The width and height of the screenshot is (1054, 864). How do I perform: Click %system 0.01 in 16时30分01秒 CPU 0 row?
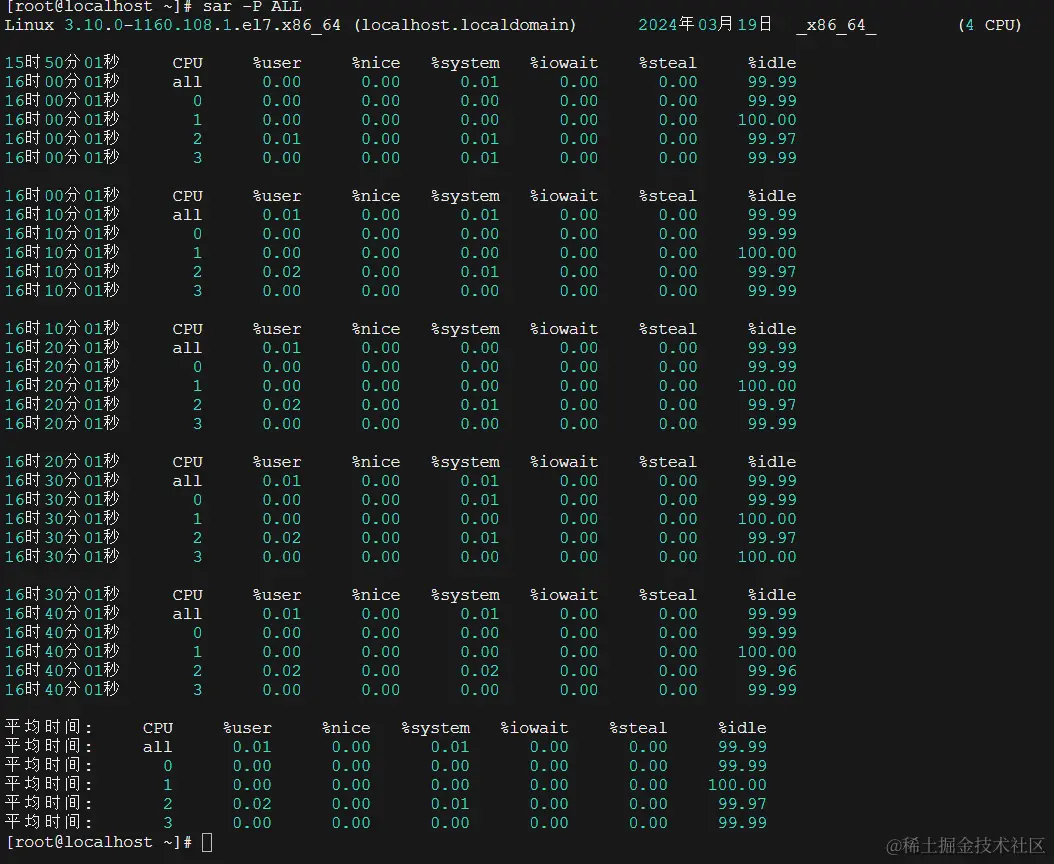[480, 500]
